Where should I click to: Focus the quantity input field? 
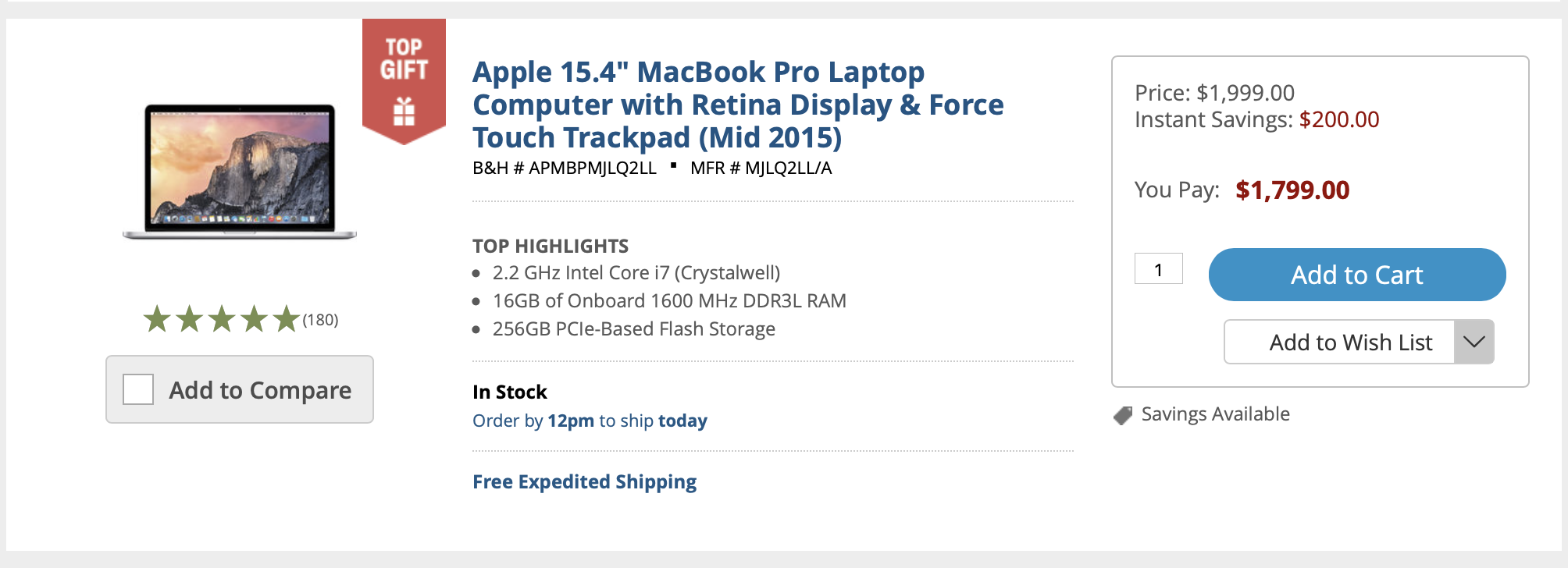pyautogui.click(x=1158, y=269)
